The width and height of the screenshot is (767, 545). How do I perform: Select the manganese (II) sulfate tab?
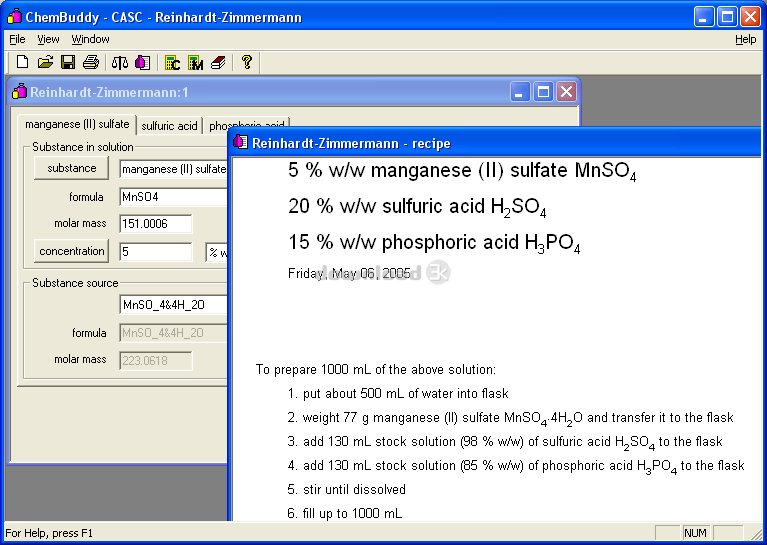point(77,124)
